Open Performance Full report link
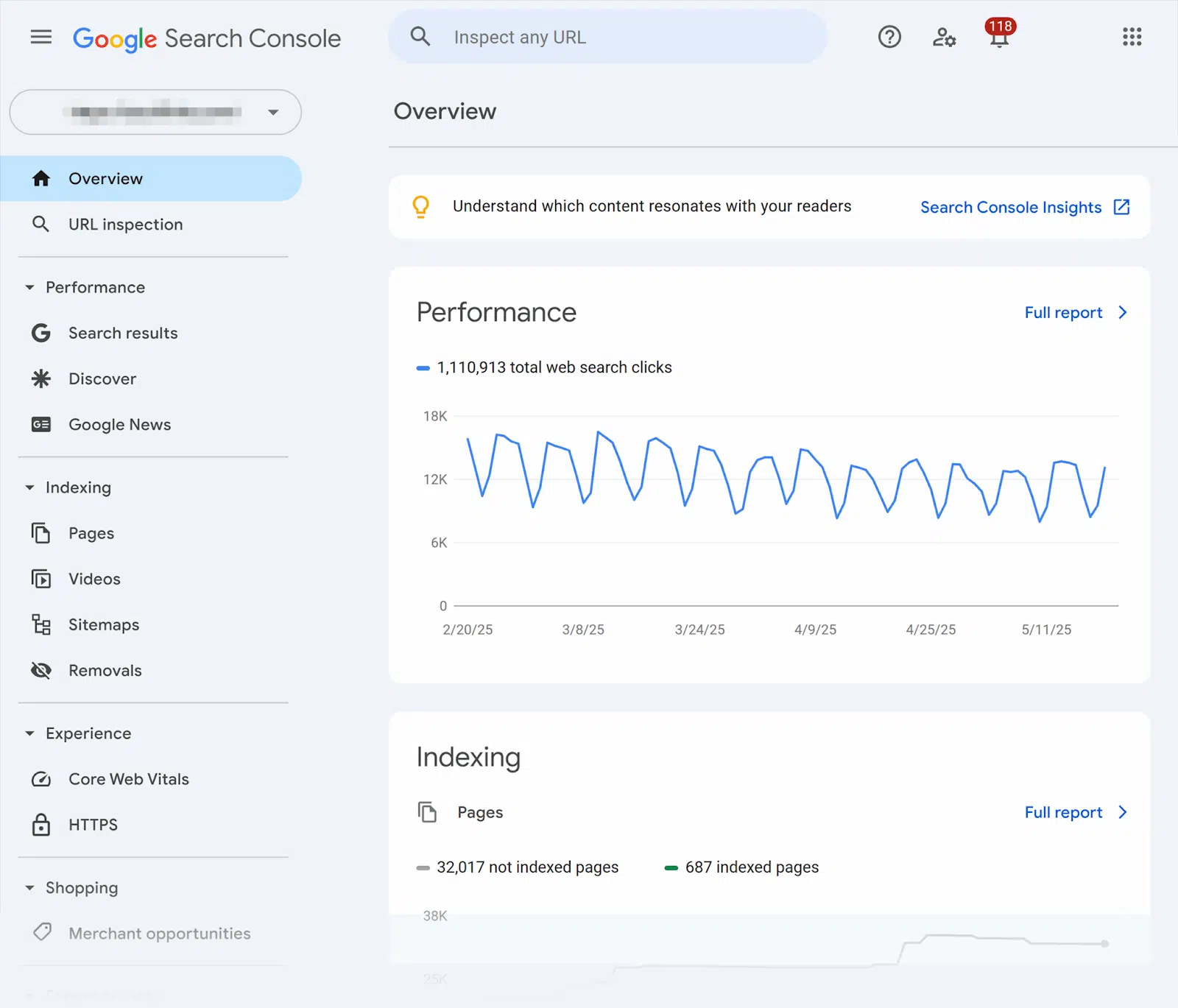This screenshot has height=1008, width=1178. [x=1063, y=312]
